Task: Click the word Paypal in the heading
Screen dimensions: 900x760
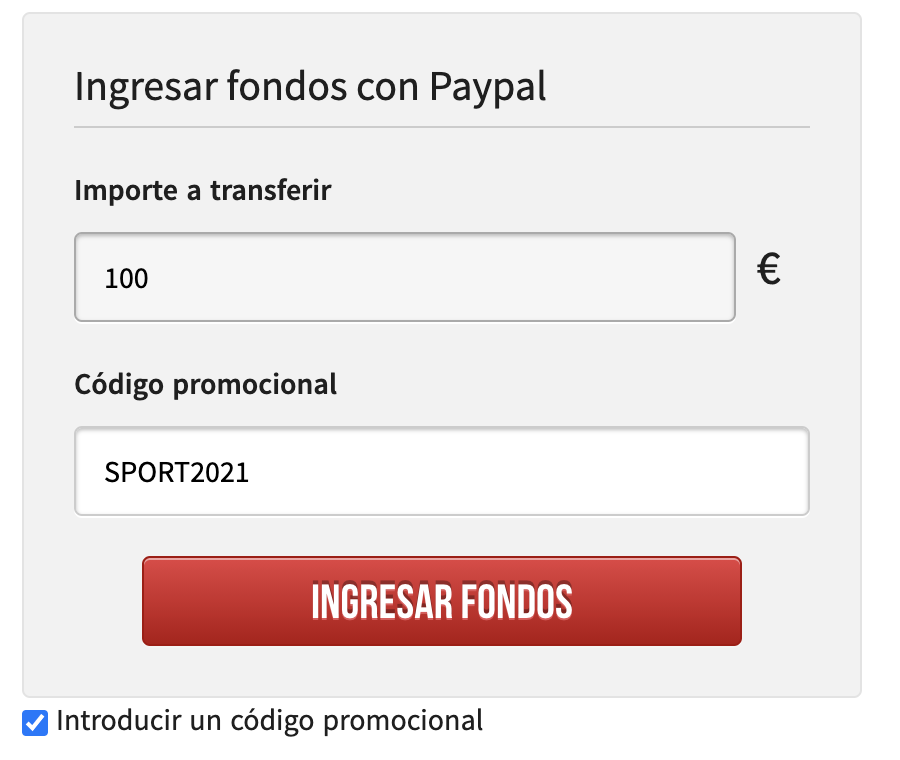Action: coord(487,88)
